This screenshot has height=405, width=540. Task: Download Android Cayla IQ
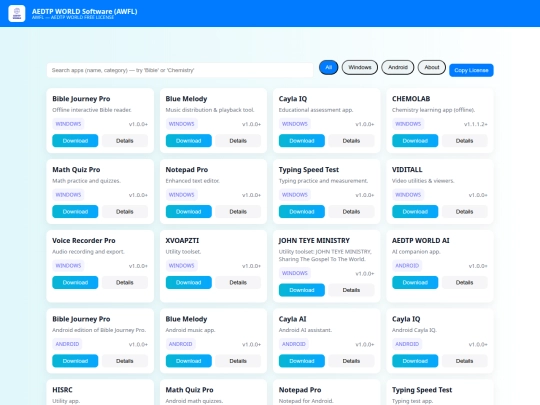(x=415, y=361)
